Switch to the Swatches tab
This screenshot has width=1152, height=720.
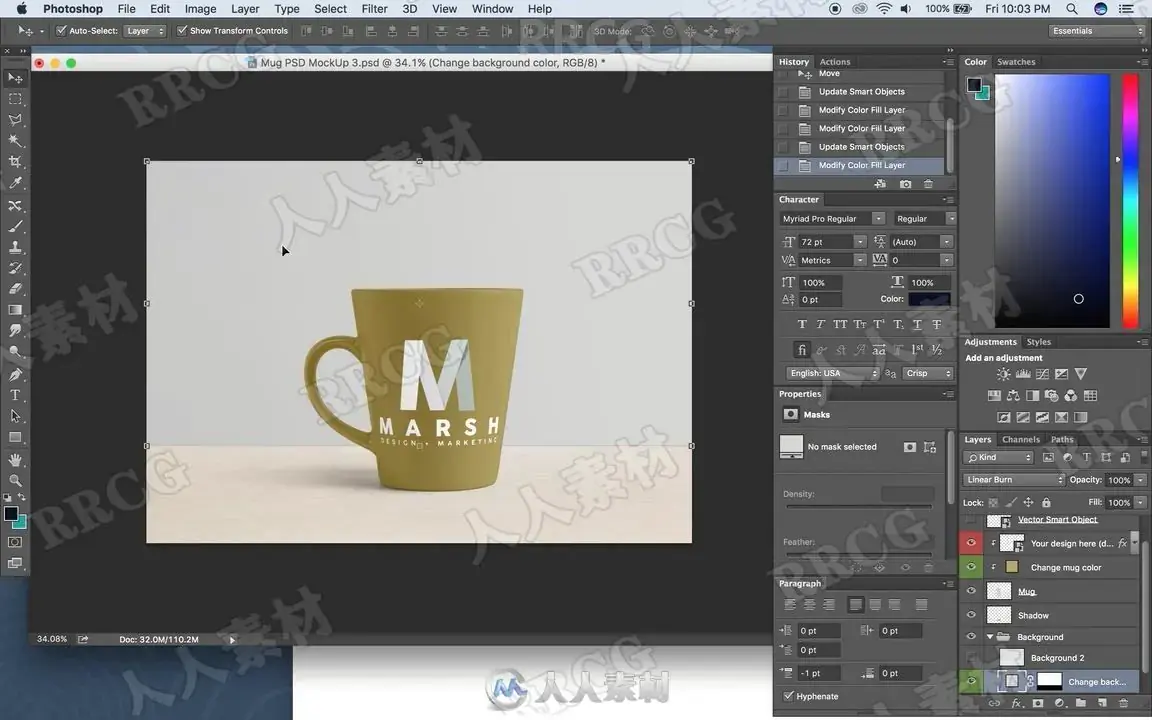point(1015,62)
